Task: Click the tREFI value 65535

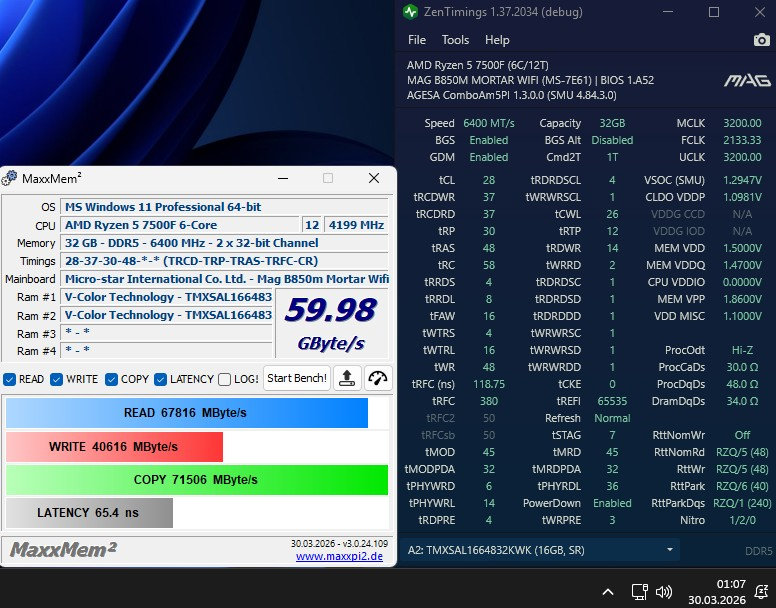Action: pos(612,401)
